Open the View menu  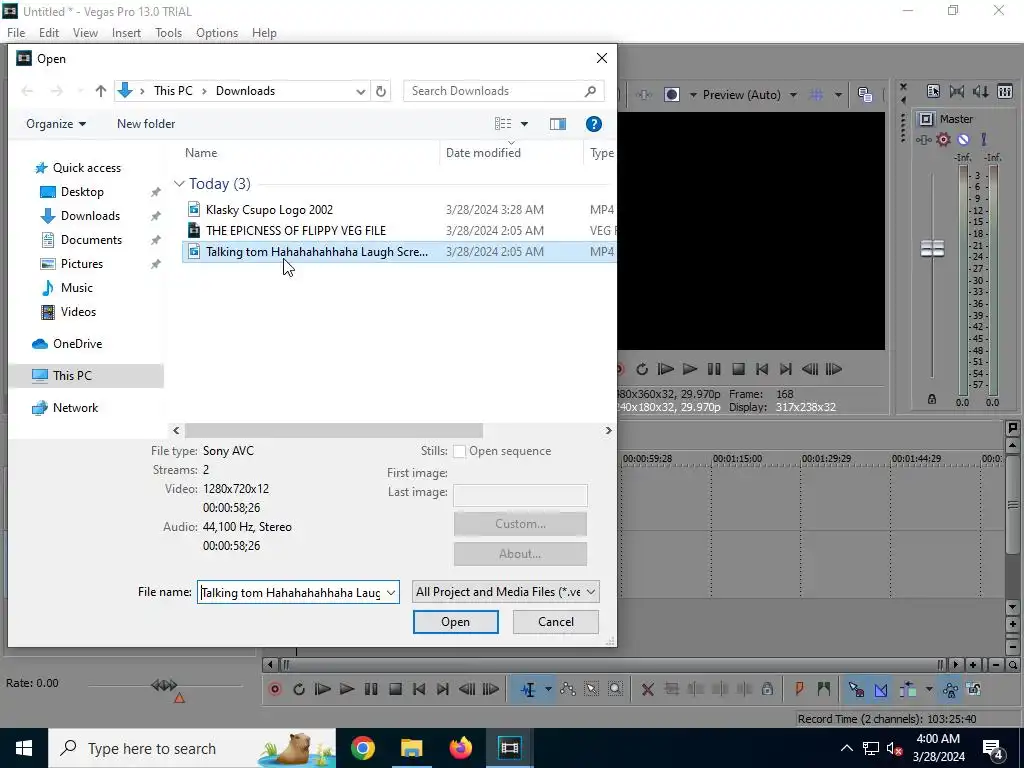[85, 33]
